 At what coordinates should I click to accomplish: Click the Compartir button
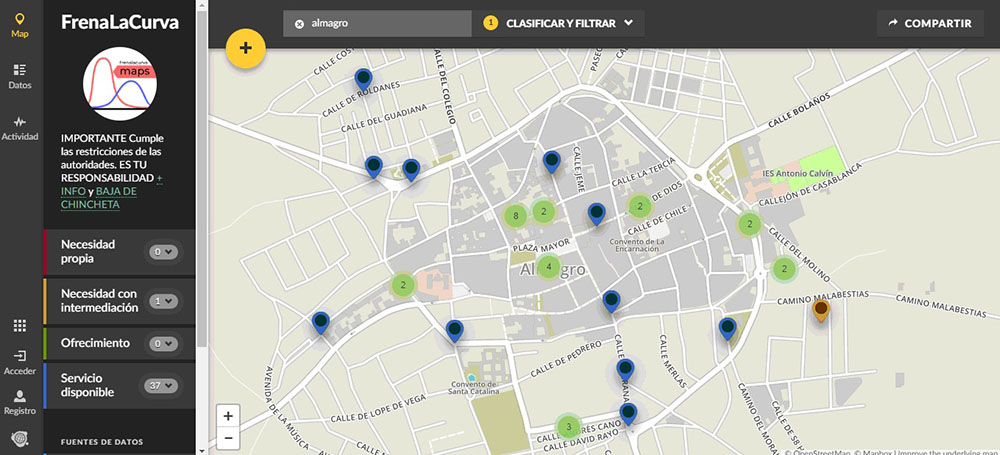(930, 23)
